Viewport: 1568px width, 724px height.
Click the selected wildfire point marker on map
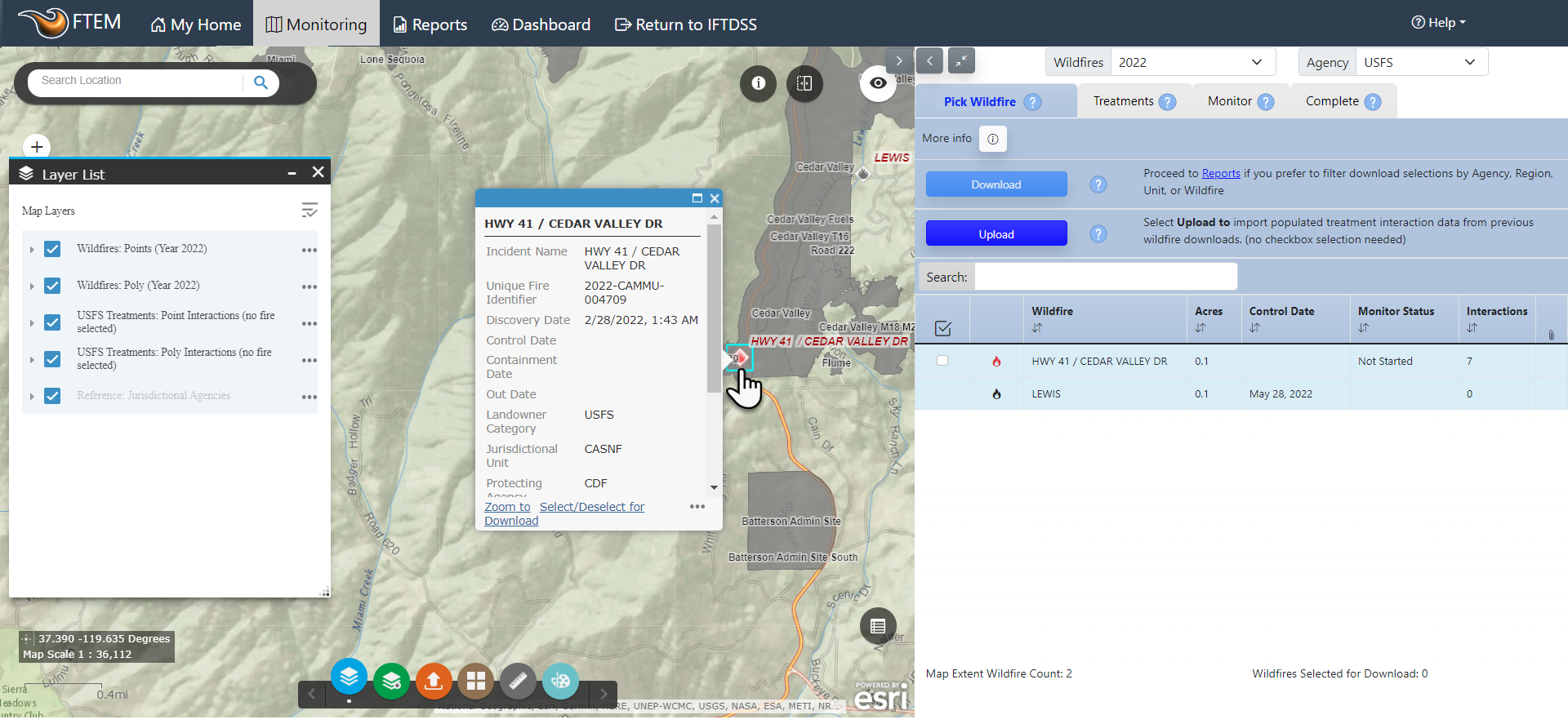739,358
